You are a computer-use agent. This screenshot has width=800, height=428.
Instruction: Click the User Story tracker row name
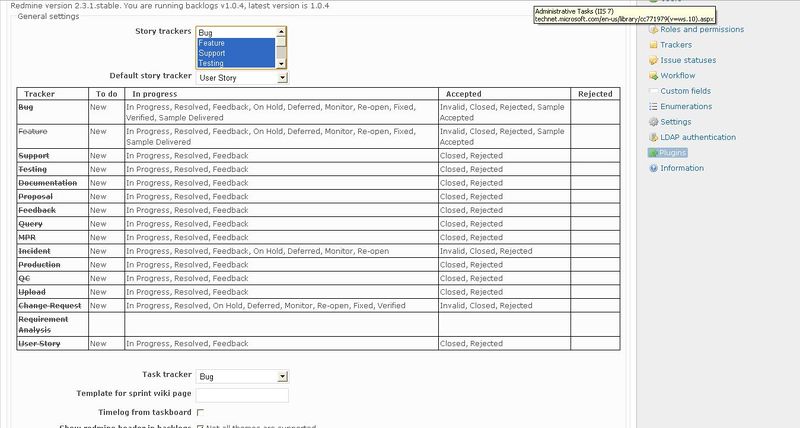click(x=39, y=343)
